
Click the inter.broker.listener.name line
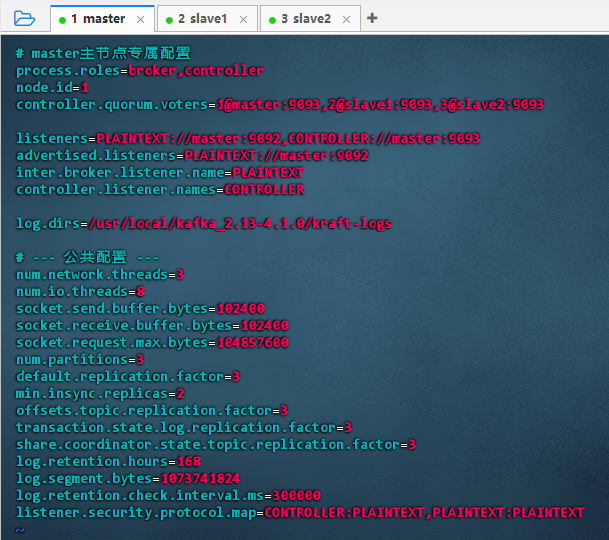coord(160,173)
